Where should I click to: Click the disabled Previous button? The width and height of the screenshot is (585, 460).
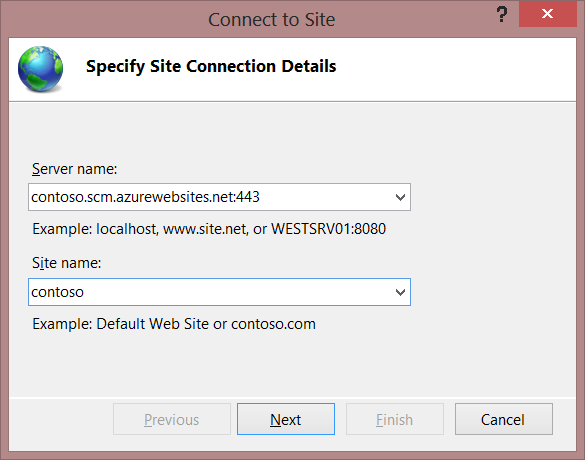click(x=172, y=419)
